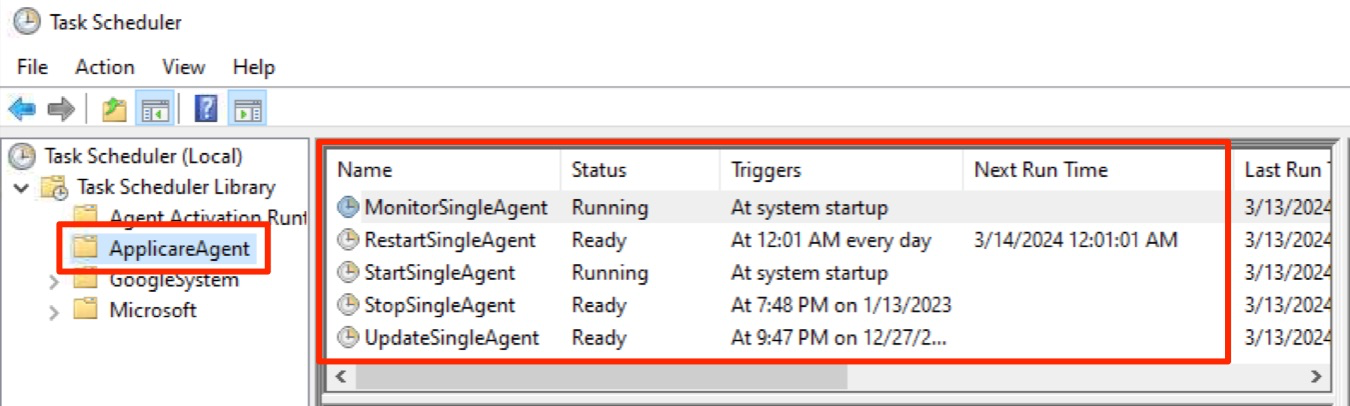The height and width of the screenshot is (406, 1350).
Task: Sort tasks by the Status column header
Action: (x=599, y=170)
